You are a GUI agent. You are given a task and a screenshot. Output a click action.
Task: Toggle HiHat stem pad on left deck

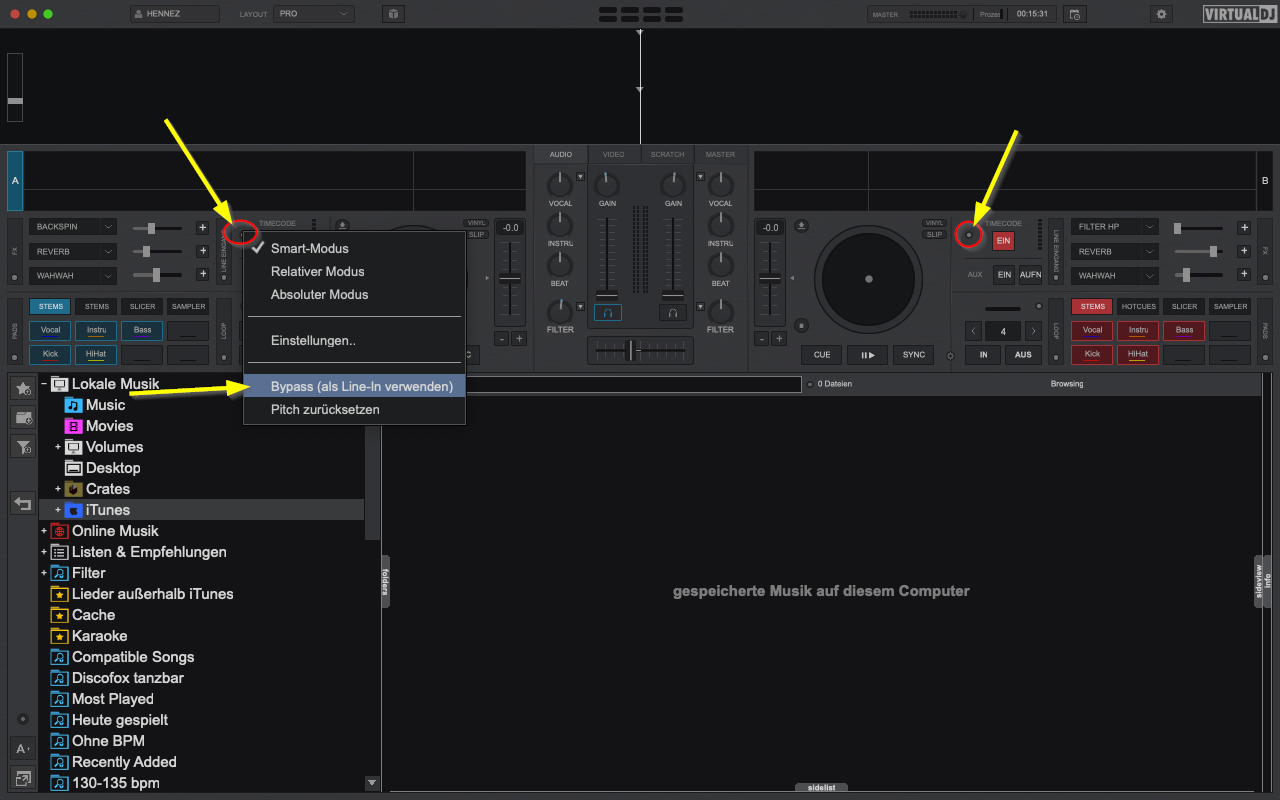[96, 355]
